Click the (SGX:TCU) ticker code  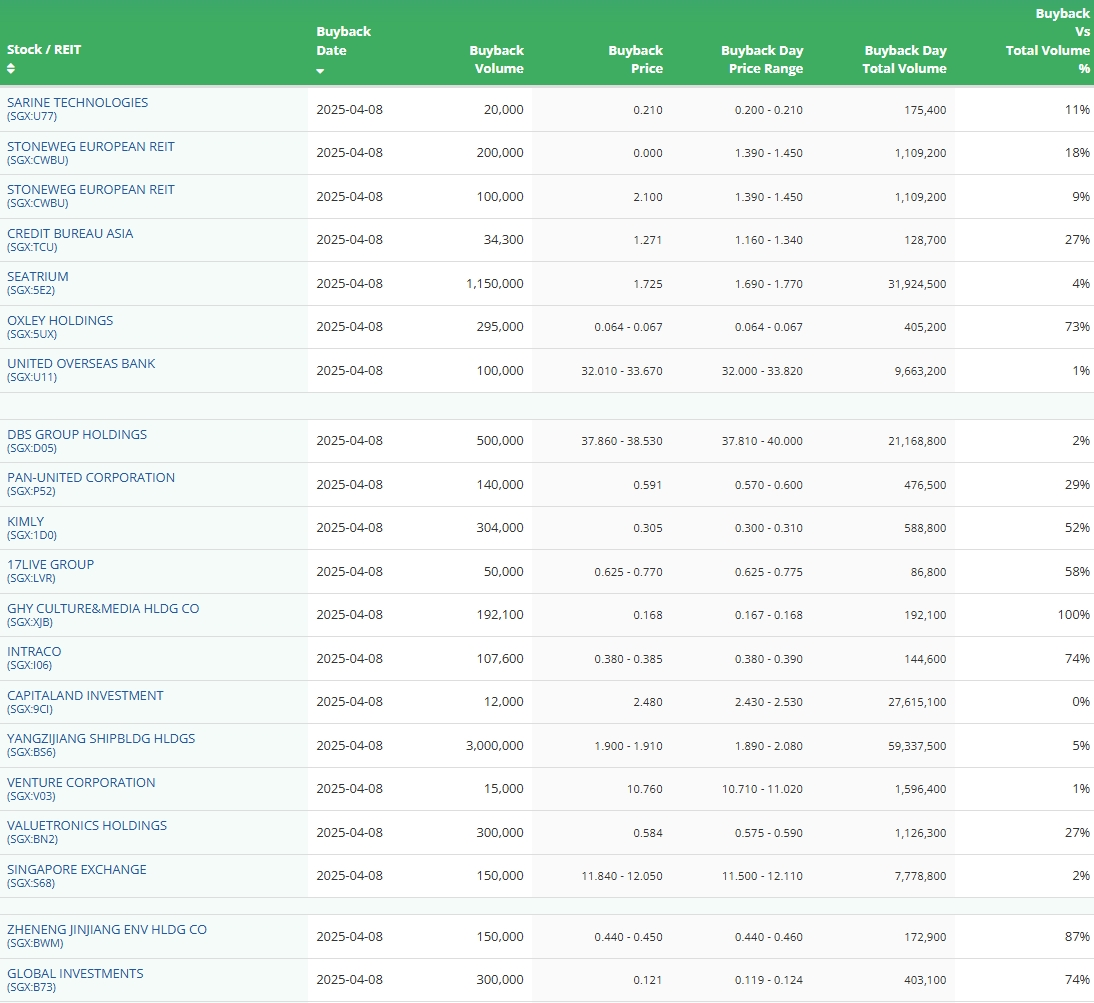32,248
